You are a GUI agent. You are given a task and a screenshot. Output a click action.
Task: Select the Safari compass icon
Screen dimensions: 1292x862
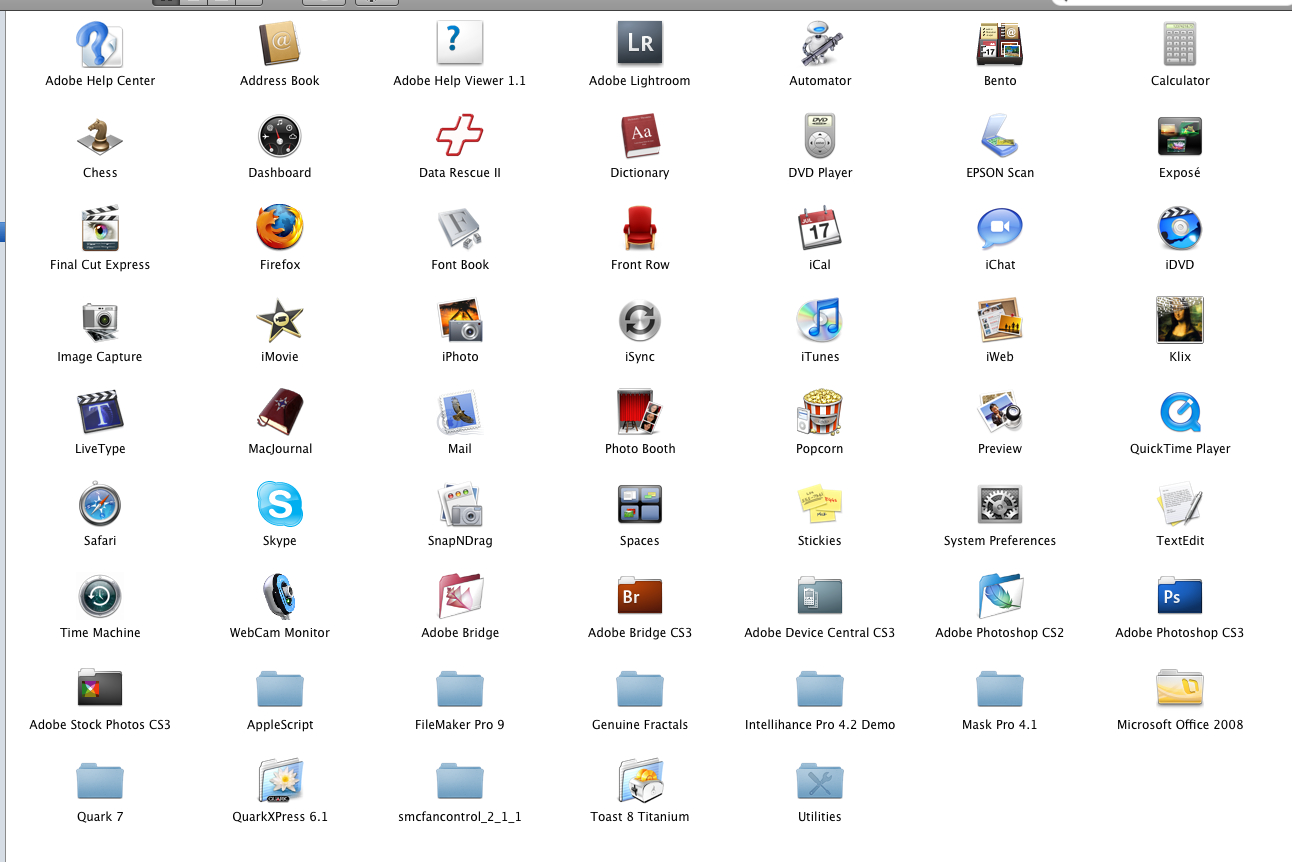100,504
